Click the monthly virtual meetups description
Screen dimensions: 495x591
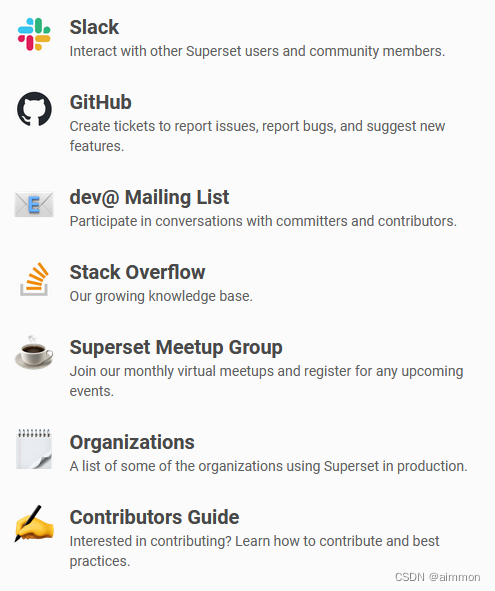[266, 381]
